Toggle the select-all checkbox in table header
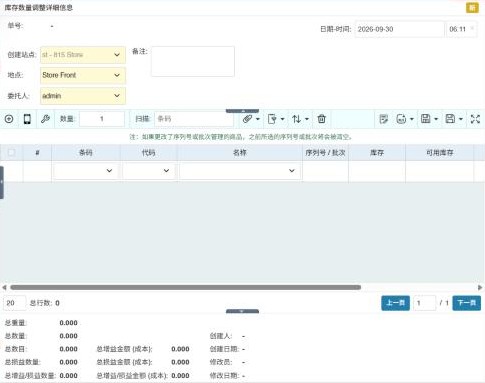The height and width of the screenshot is (383, 485). [x=11, y=153]
